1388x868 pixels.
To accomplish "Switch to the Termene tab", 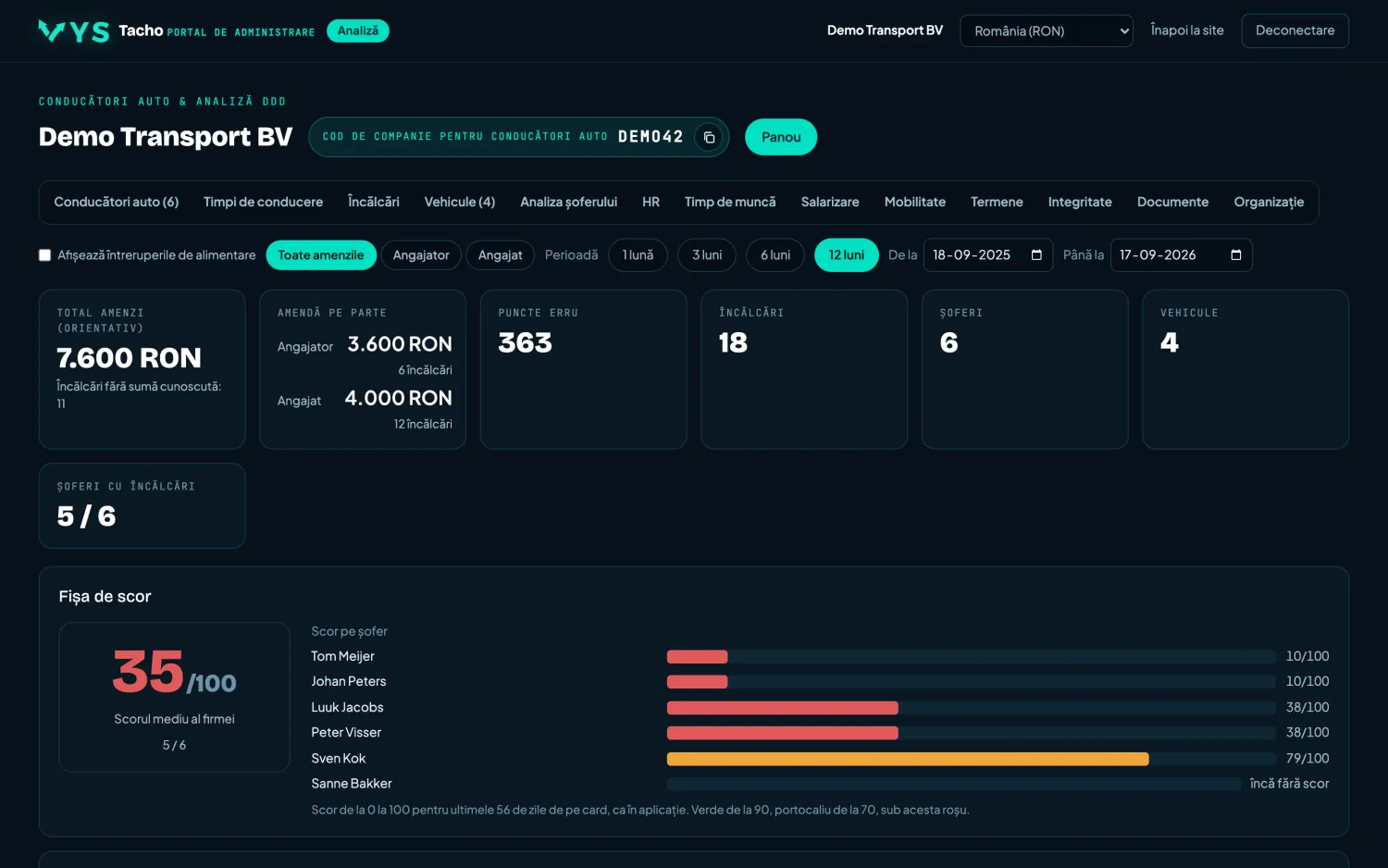I will coord(997,202).
